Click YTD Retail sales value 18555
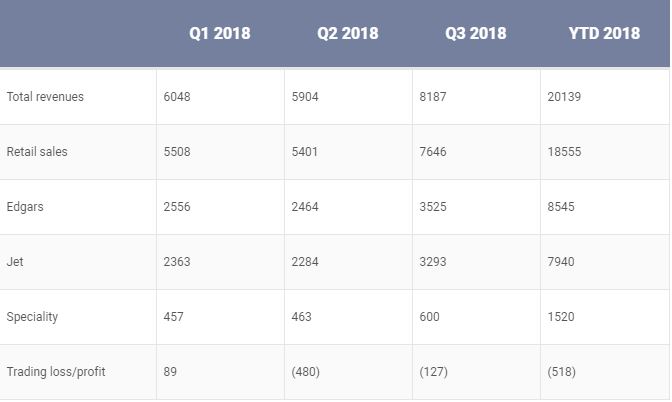Viewport: 672px width, 402px height. tap(564, 152)
